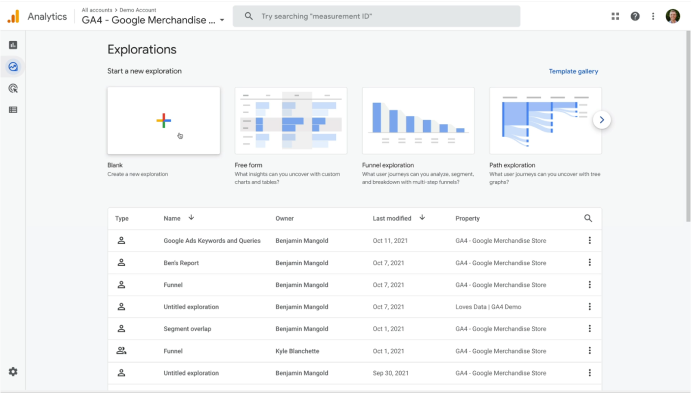691x393 pixels.
Task: Sort by Last modified using the arrow
Action: coord(422,218)
